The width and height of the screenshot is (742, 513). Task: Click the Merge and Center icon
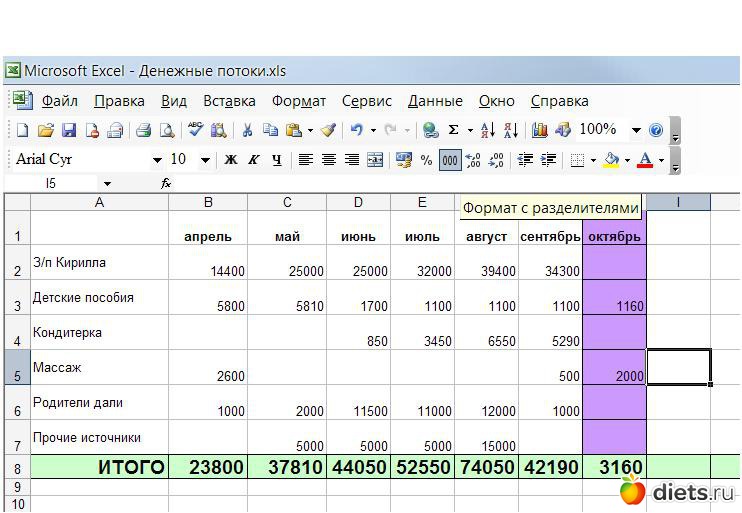point(375,160)
